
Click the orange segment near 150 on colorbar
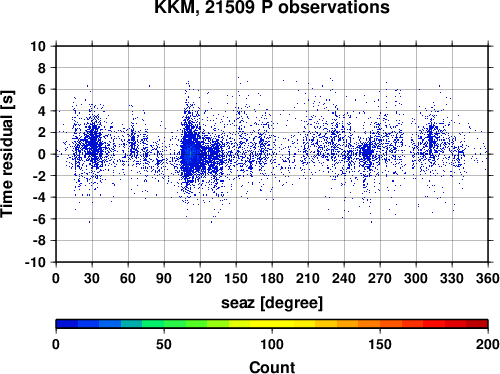pos(380,324)
